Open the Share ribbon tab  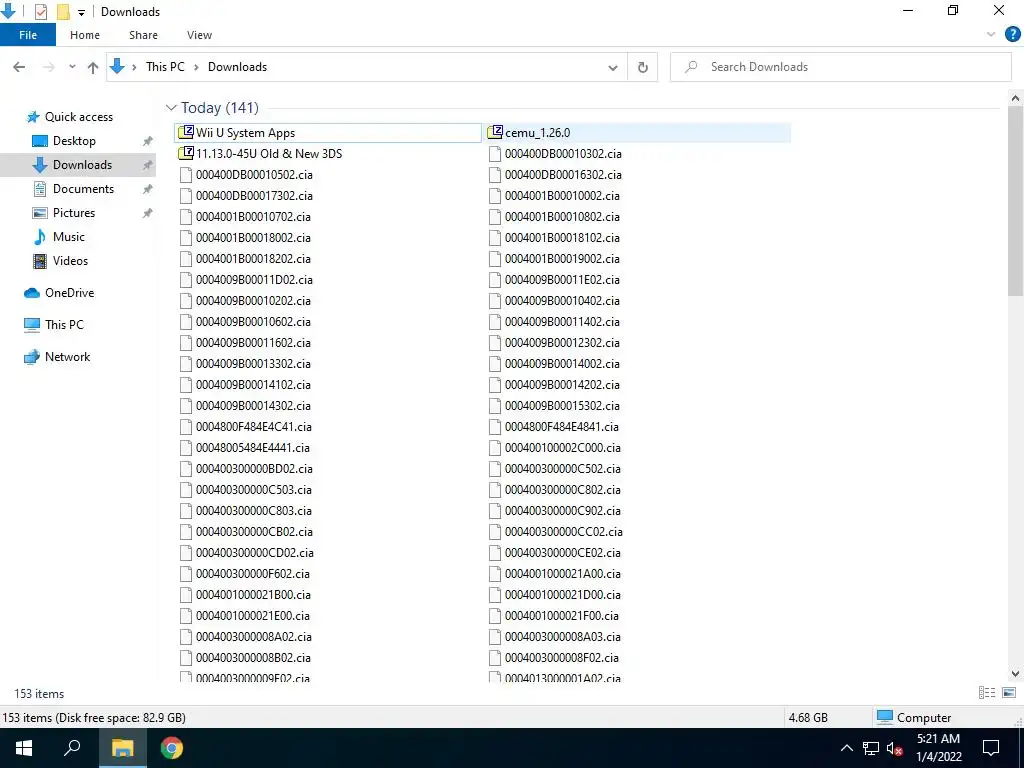tap(143, 35)
